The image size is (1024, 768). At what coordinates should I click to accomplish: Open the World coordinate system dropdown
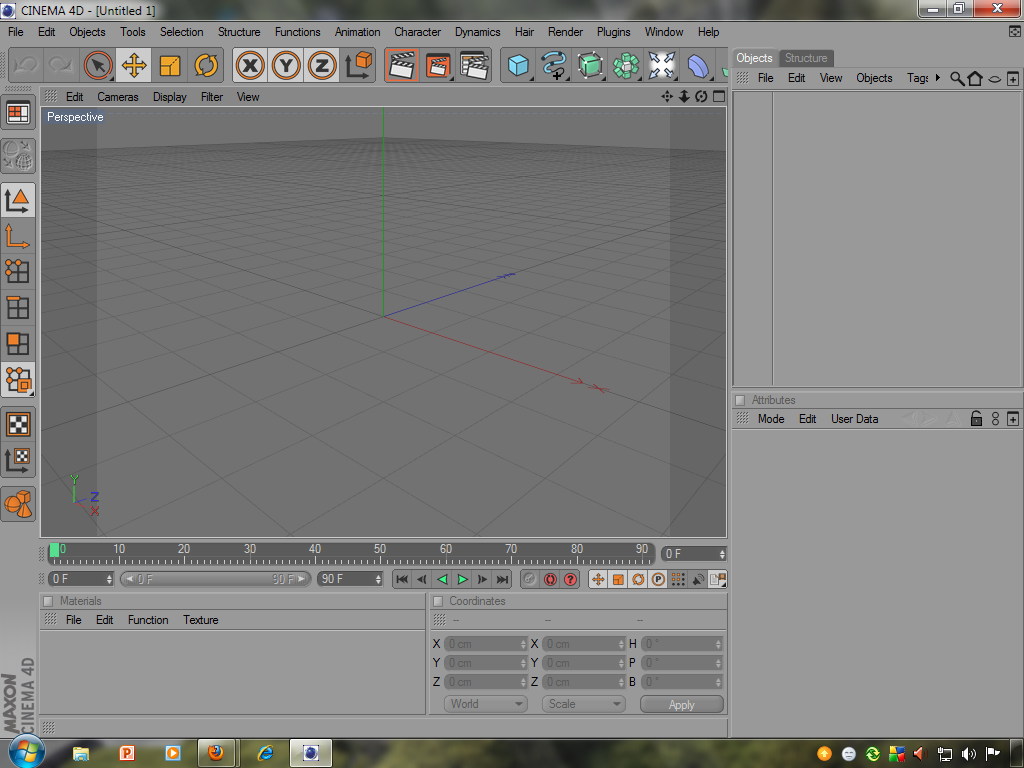[485, 704]
